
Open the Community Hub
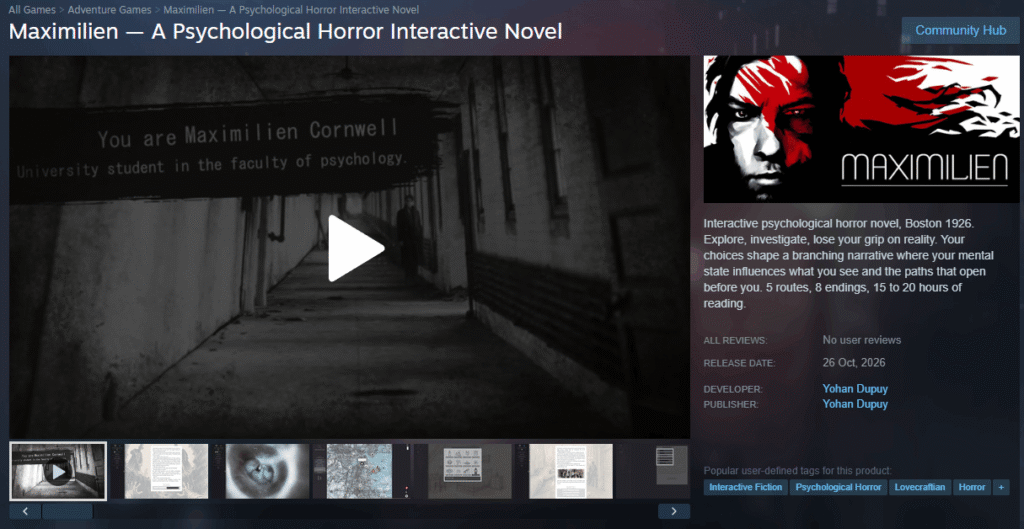click(x=961, y=31)
